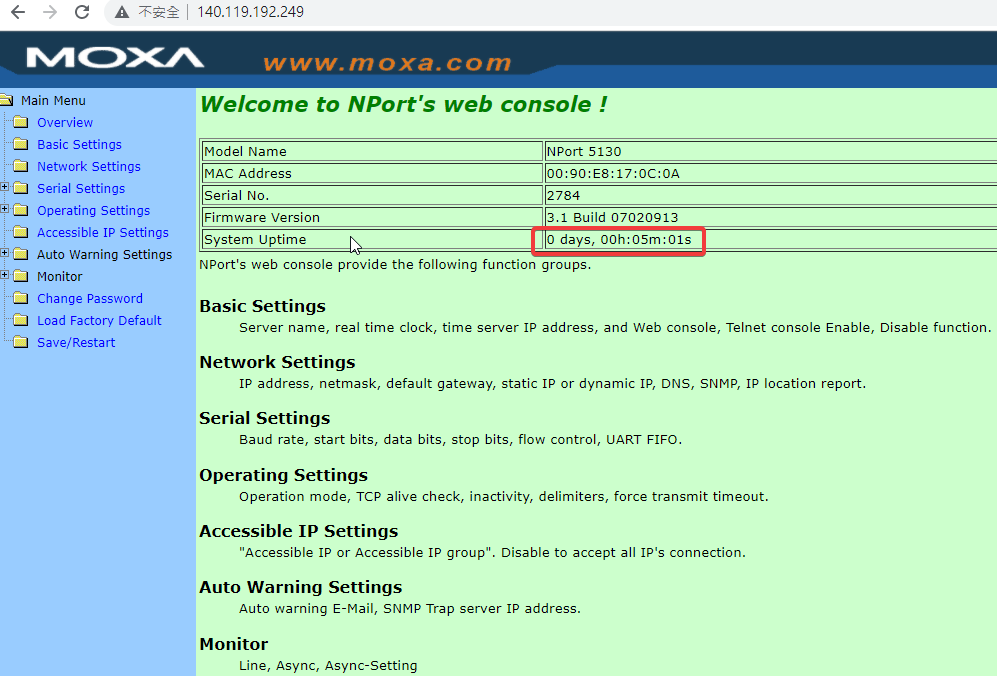Open the Accessible IP Settings link
The image size is (997, 676).
[x=103, y=232]
